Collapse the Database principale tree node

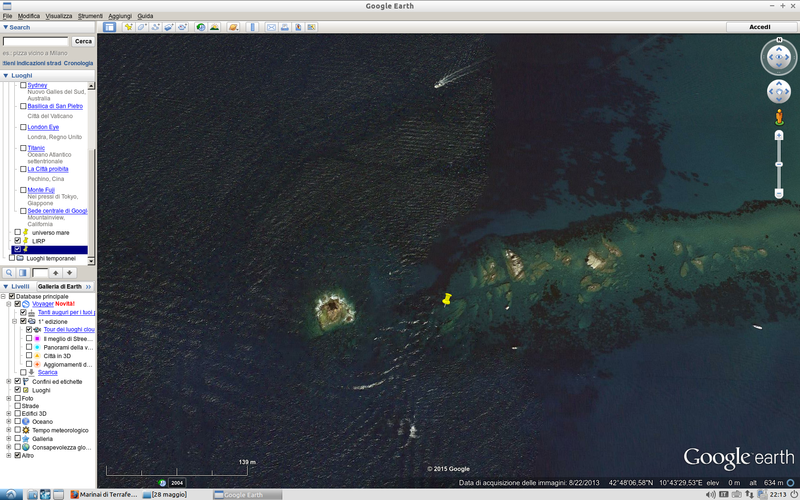[3, 296]
